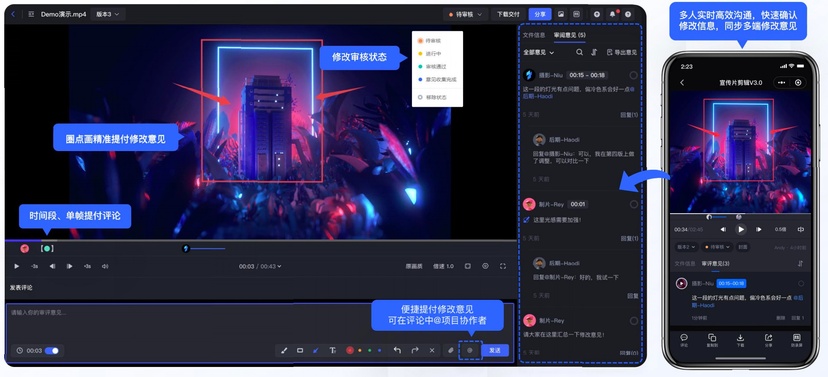Select the text annotation tool
The image size is (828, 377).
(x=333, y=351)
